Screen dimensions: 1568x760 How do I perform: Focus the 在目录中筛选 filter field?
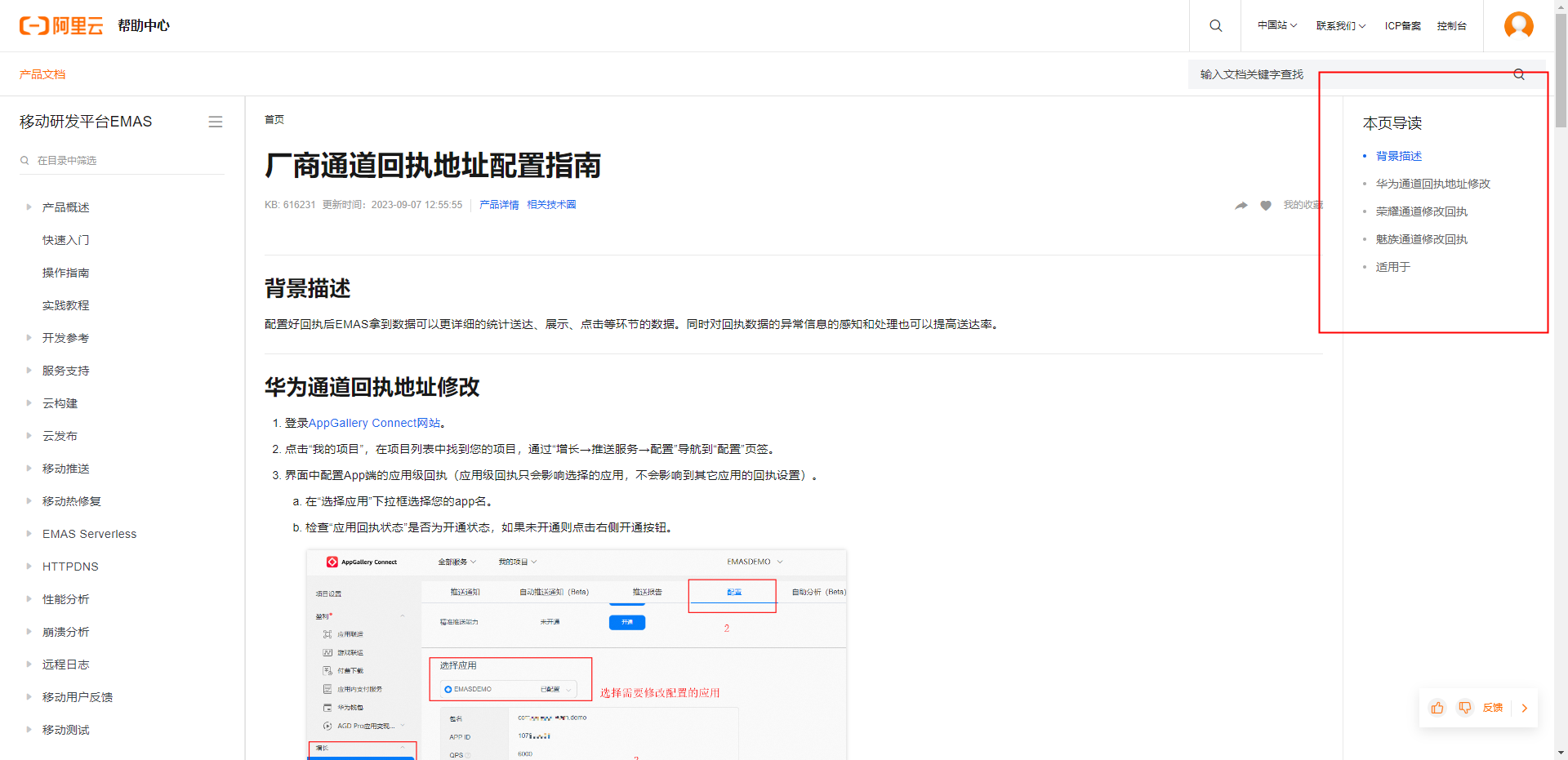point(122,160)
